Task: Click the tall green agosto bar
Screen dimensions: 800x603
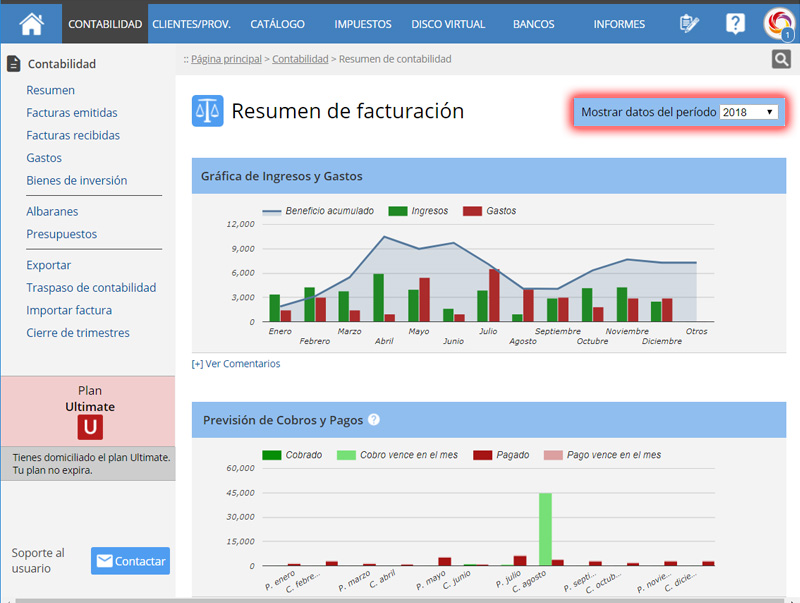Action: 545,530
